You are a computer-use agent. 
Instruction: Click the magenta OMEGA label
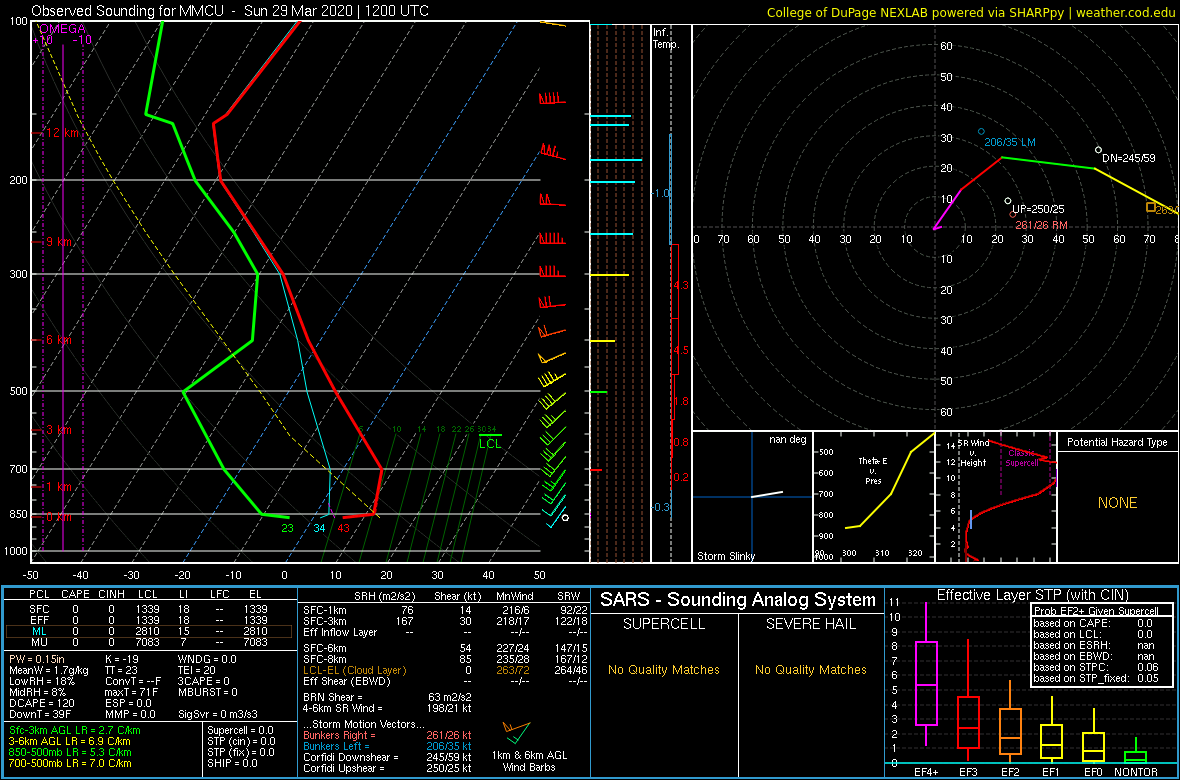63,29
